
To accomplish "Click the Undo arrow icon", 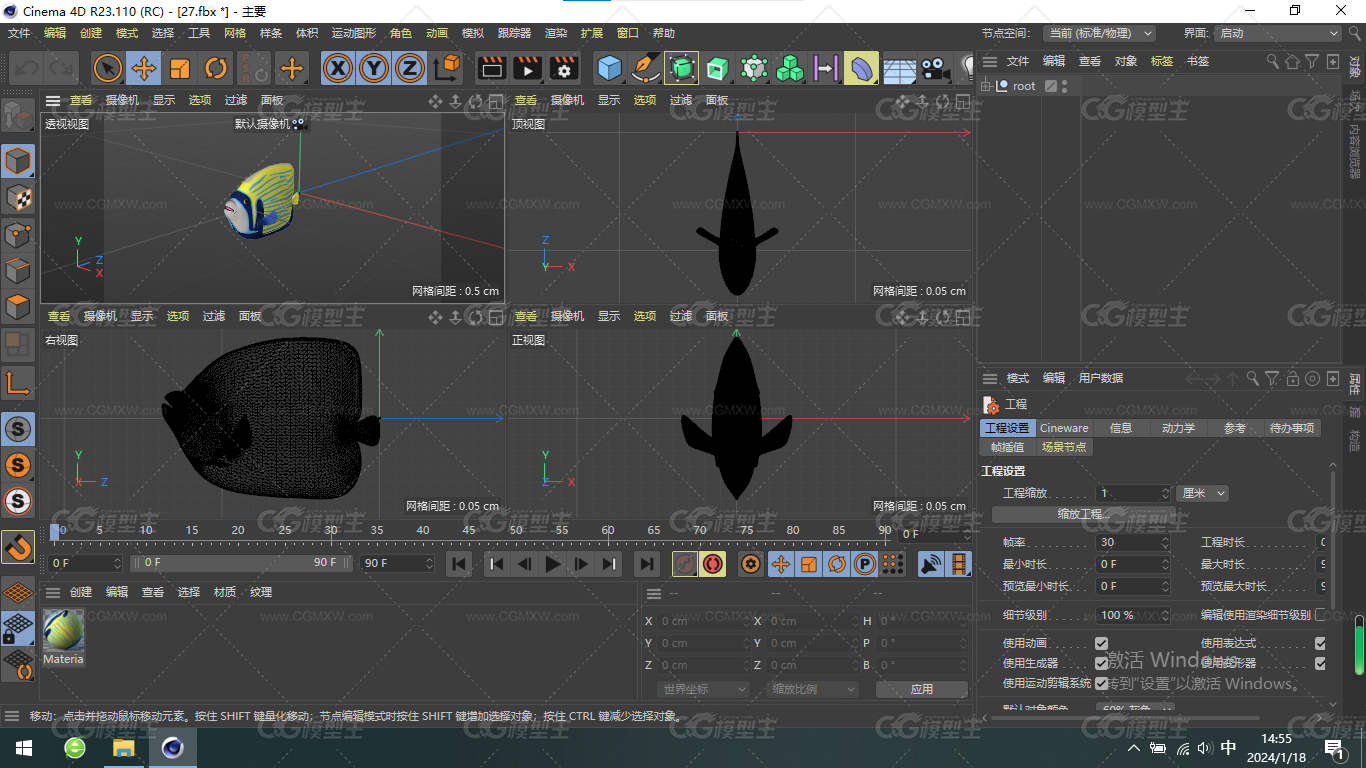I will 27,68.
